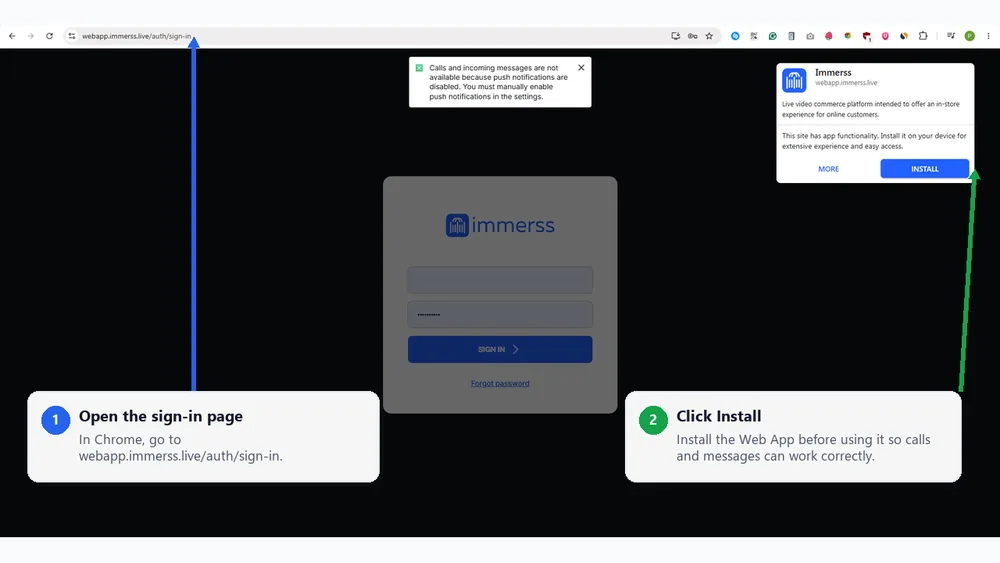Open the multicolor sphere extension icon
1000x563 pixels.
[848, 36]
